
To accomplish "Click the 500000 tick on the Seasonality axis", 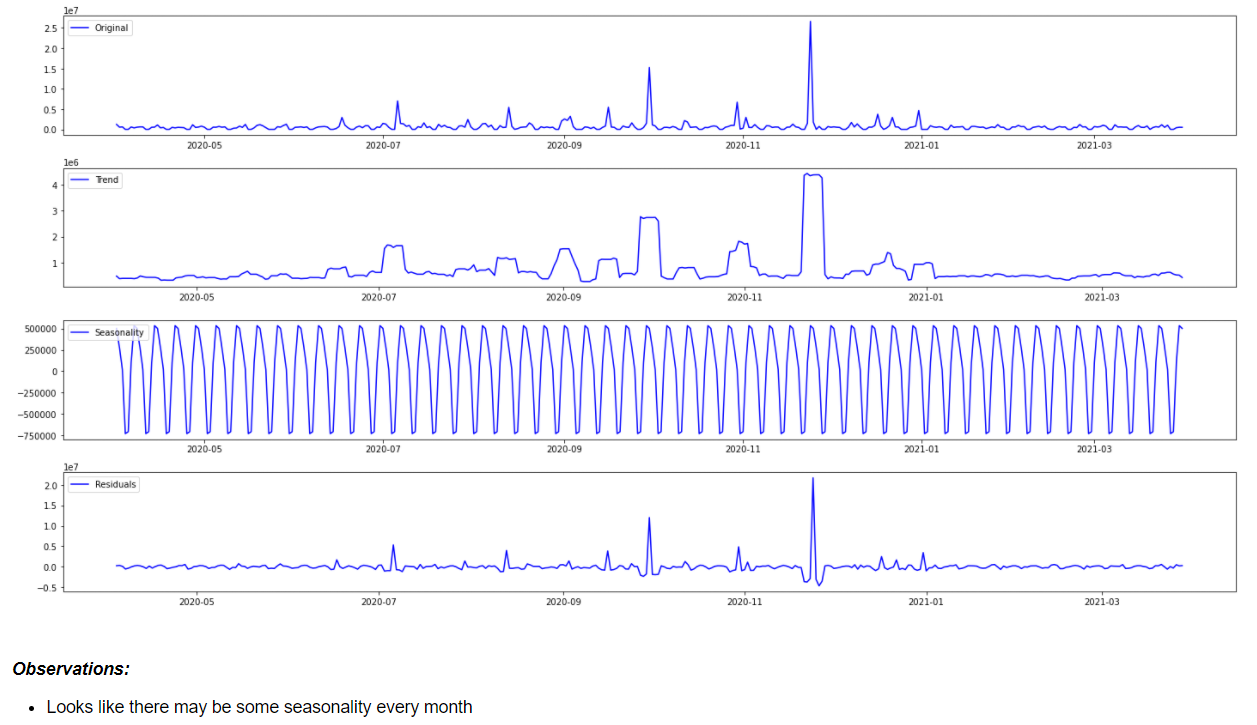I will (40, 327).
